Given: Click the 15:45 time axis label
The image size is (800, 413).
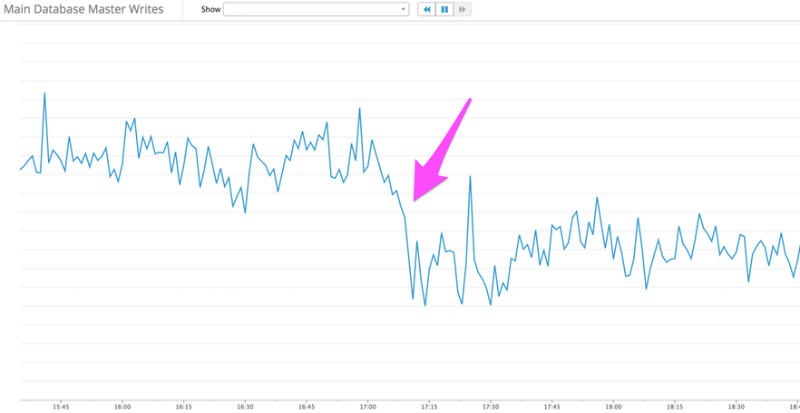Looking at the screenshot, I should click(x=61, y=407).
